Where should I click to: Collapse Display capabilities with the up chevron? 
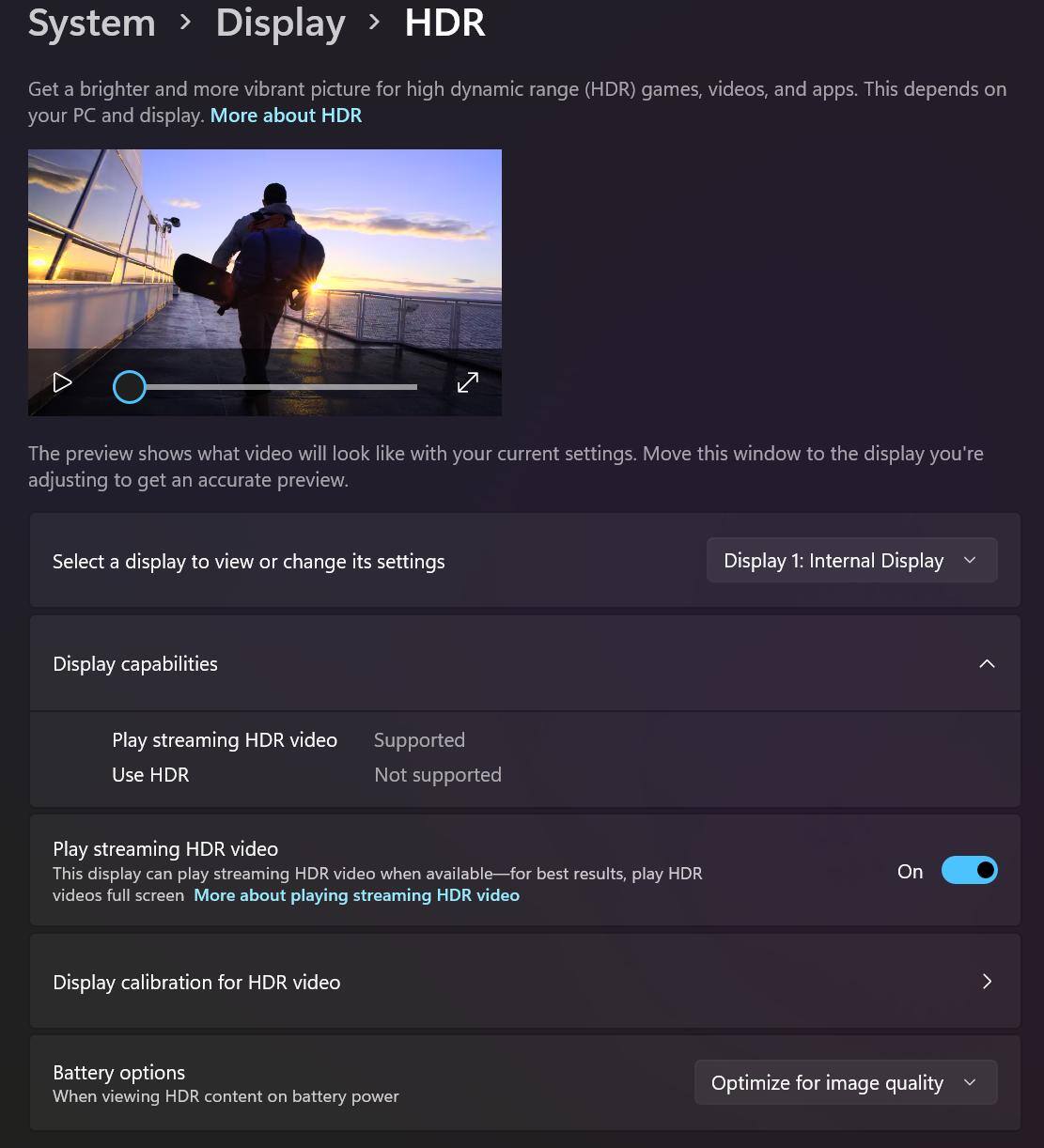click(987, 664)
